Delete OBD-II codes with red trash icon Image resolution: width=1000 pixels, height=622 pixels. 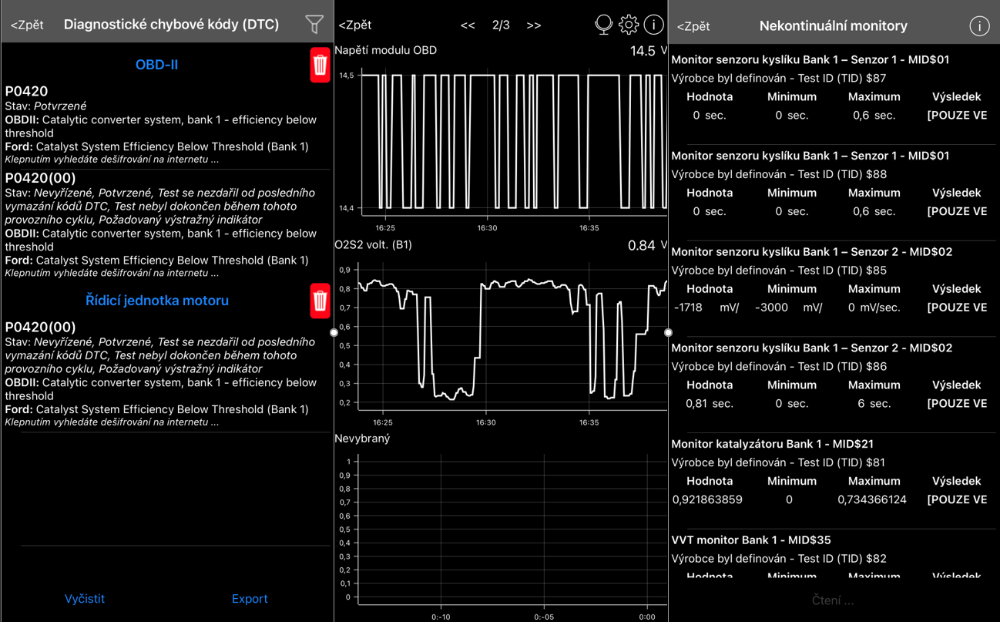(x=319, y=65)
